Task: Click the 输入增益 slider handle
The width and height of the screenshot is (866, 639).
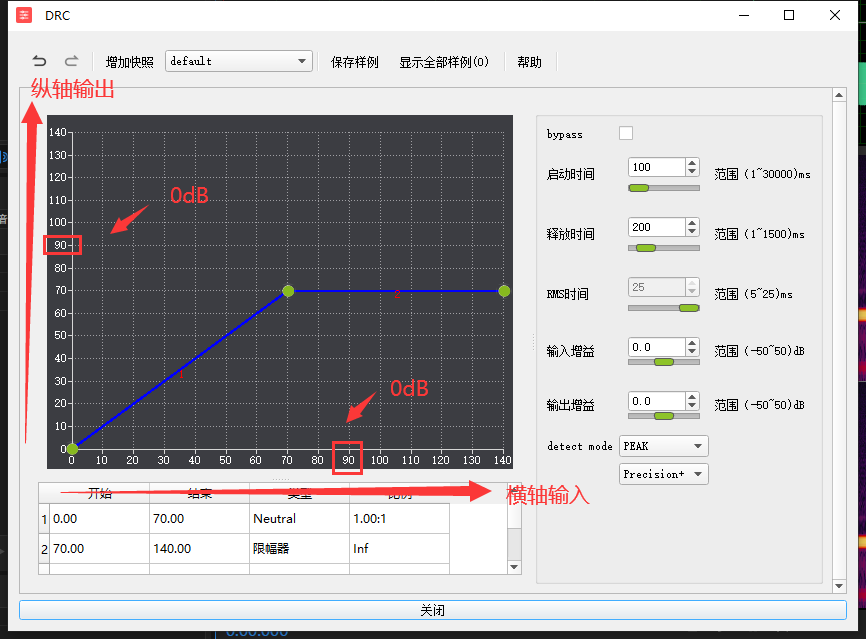Action: pos(663,362)
